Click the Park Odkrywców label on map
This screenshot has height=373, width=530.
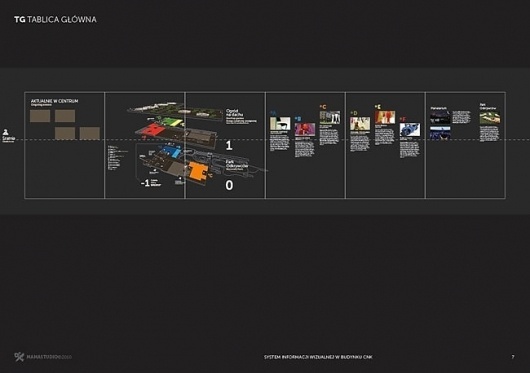(x=237, y=164)
